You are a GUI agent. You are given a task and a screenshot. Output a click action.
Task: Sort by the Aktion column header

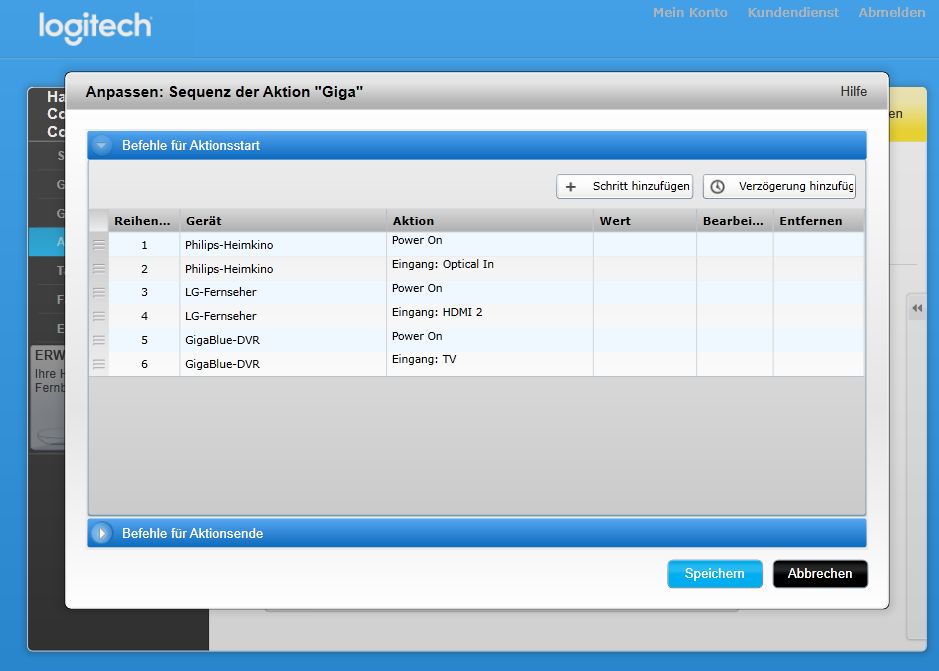click(489, 221)
